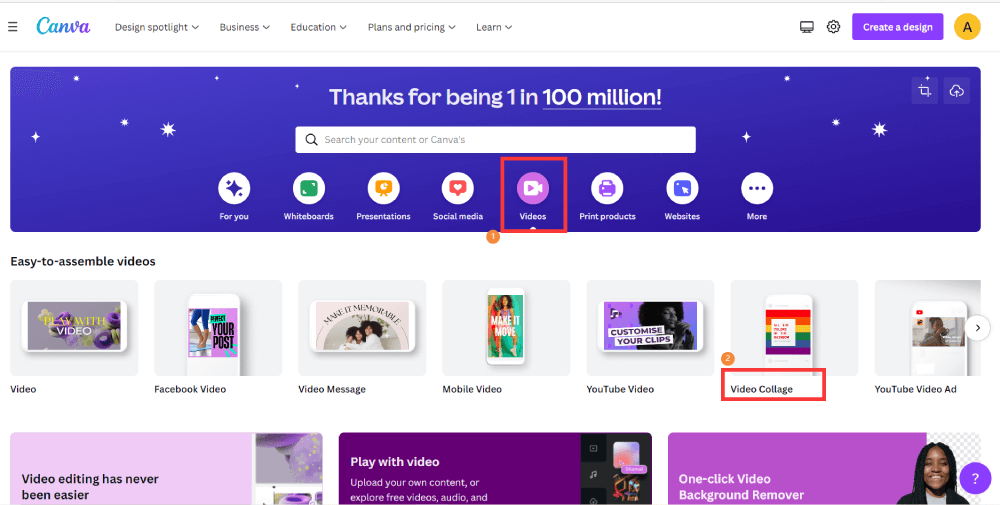The height and width of the screenshot is (505, 1000).
Task: Click the next arrow on video carousel
Action: pos(978,328)
